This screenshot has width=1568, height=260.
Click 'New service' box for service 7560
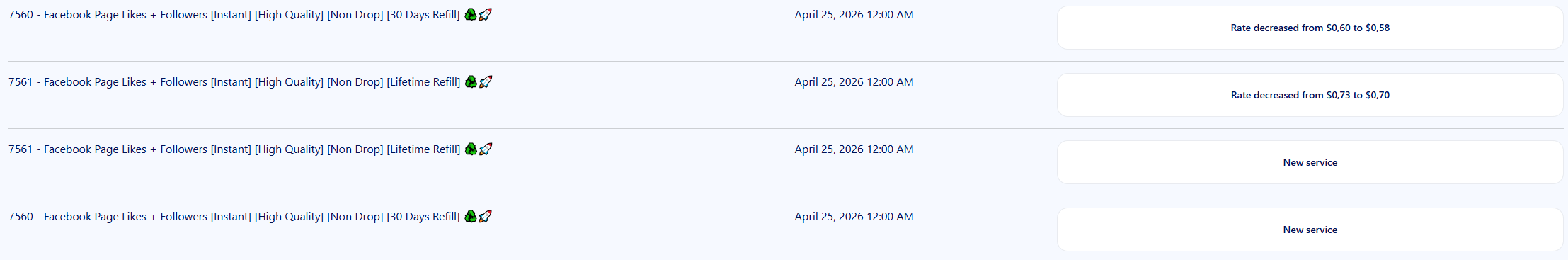(x=1310, y=230)
